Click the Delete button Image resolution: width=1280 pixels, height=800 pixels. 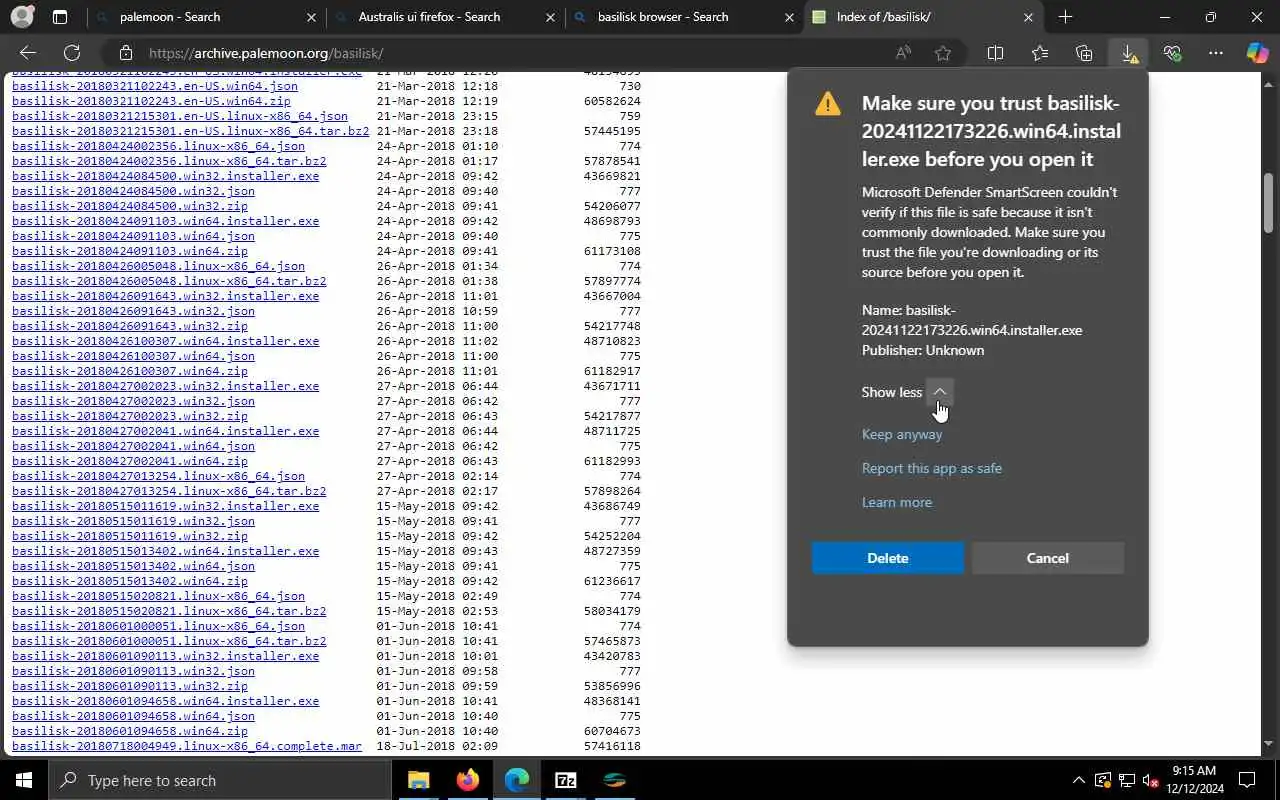[888, 558]
